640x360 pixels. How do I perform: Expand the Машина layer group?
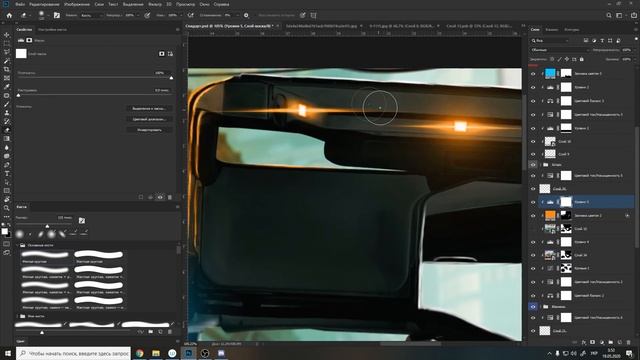(541, 307)
